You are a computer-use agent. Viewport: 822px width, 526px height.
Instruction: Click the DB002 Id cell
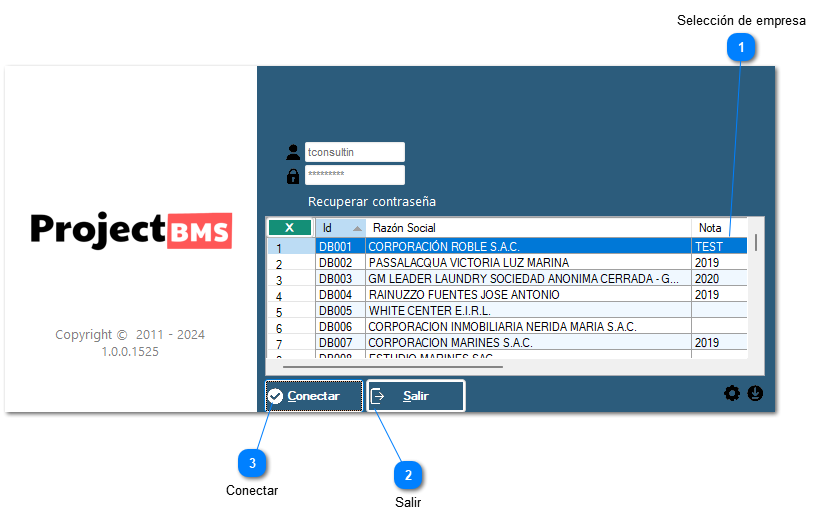pos(341,262)
